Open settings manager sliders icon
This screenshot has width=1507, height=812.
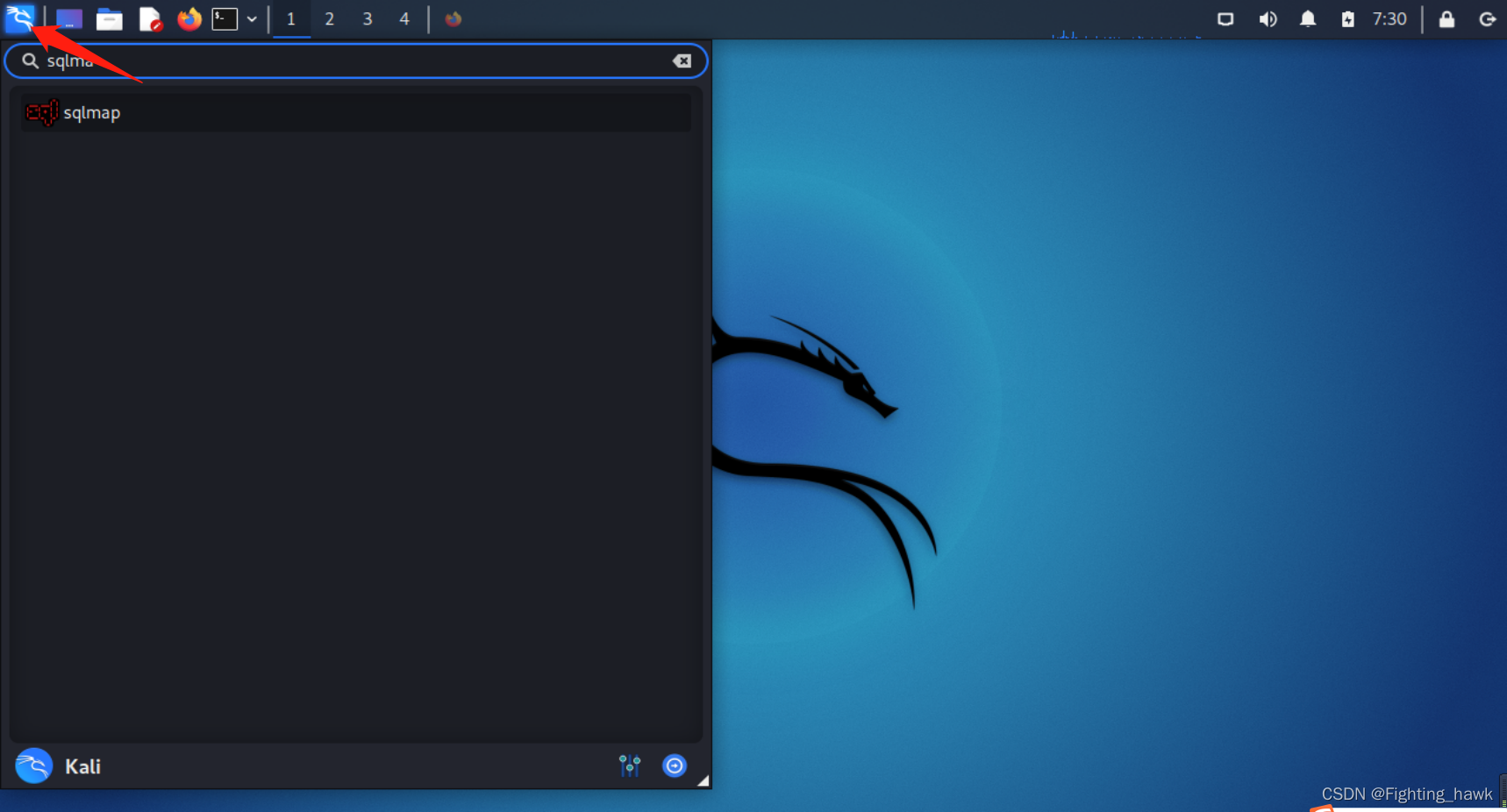coord(630,766)
